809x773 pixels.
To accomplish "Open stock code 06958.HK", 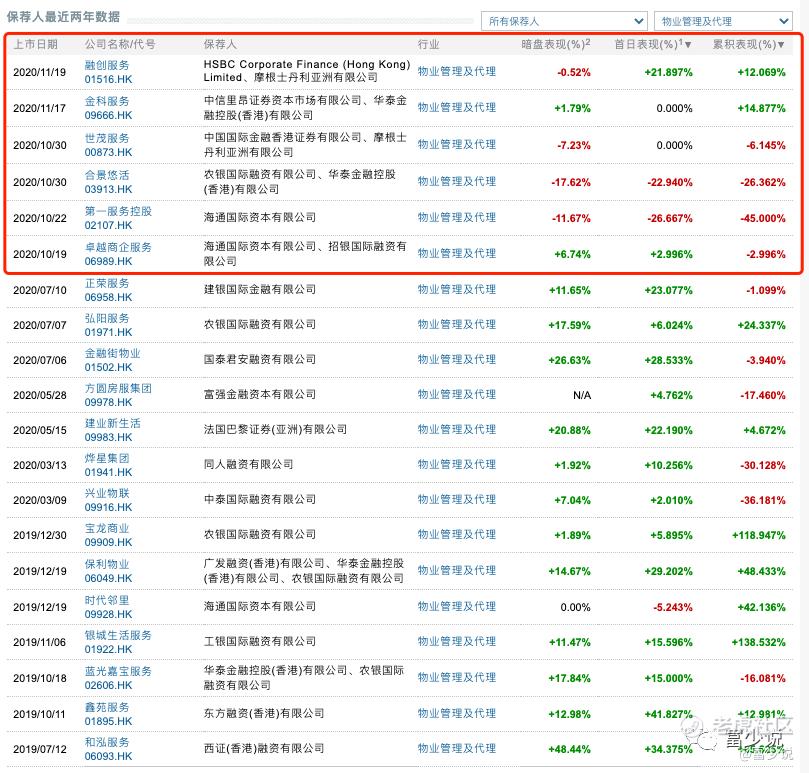I will click(x=108, y=297).
